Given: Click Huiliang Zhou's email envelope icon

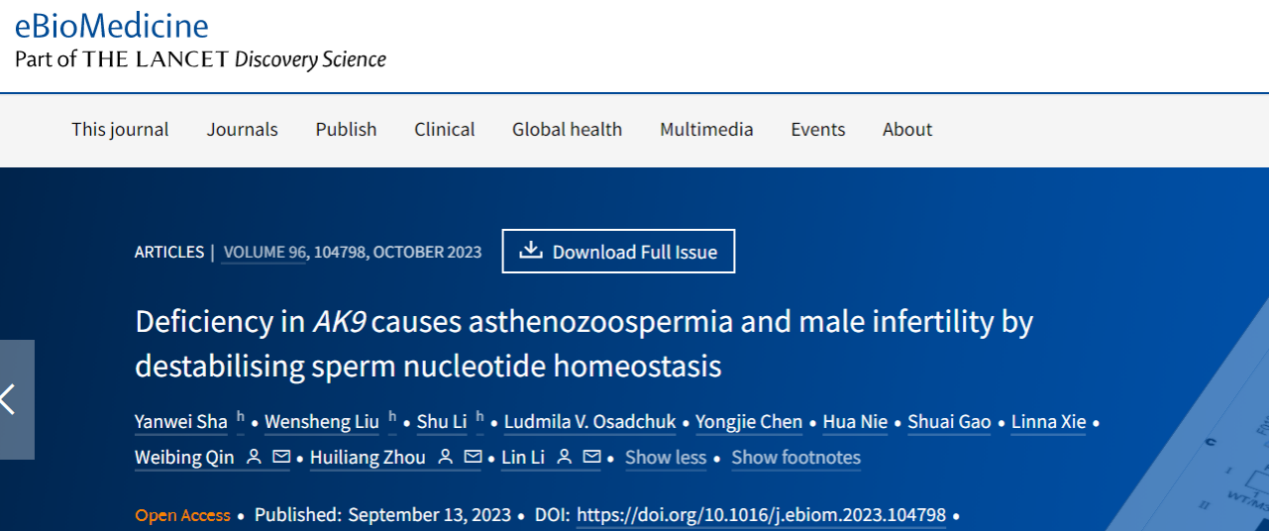Looking at the screenshot, I should (x=472, y=457).
